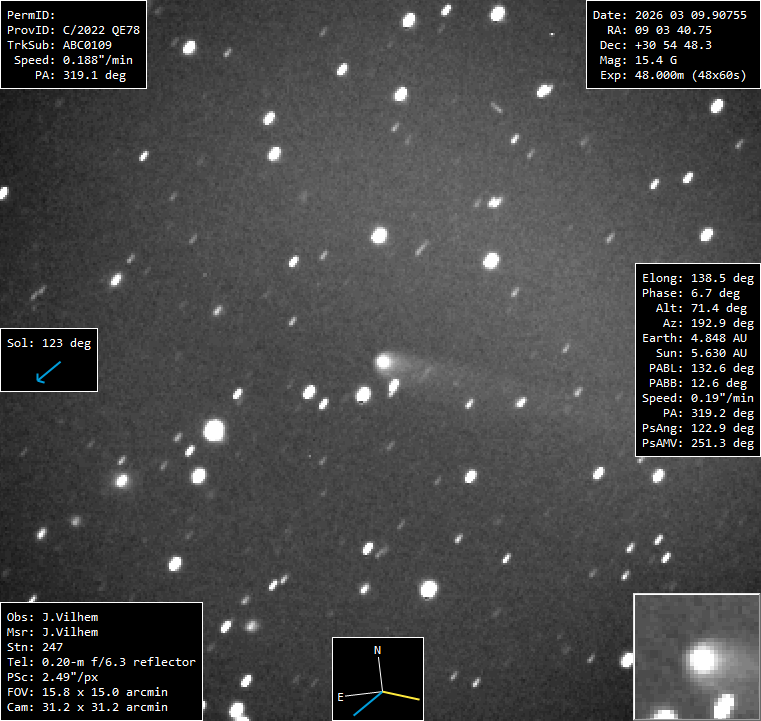Image resolution: width=761 pixels, height=721 pixels.
Task: Click the Date value 2026 03 09.90755
Action: (x=691, y=16)
